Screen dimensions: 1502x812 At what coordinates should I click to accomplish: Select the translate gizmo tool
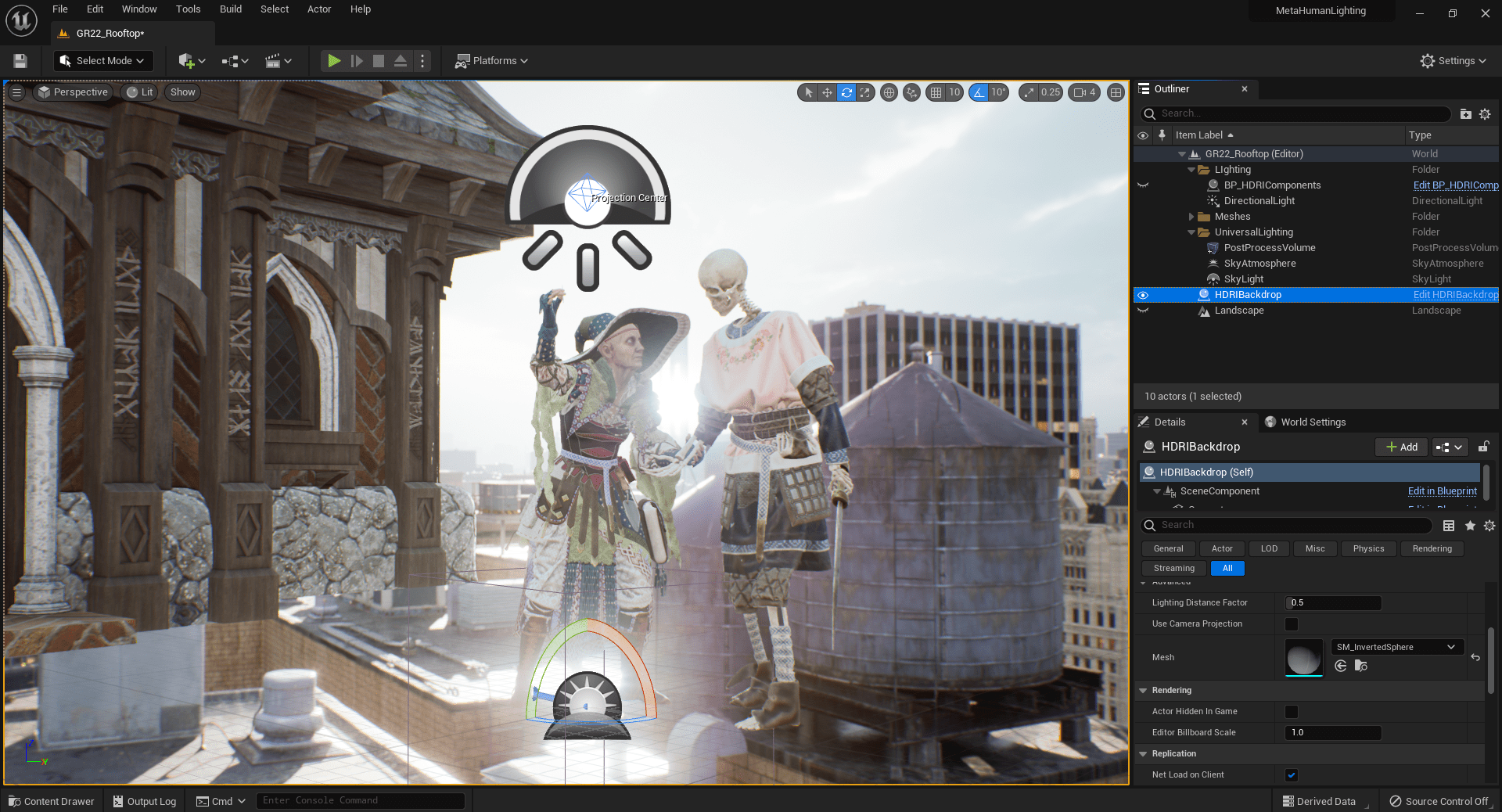point(827,92)
